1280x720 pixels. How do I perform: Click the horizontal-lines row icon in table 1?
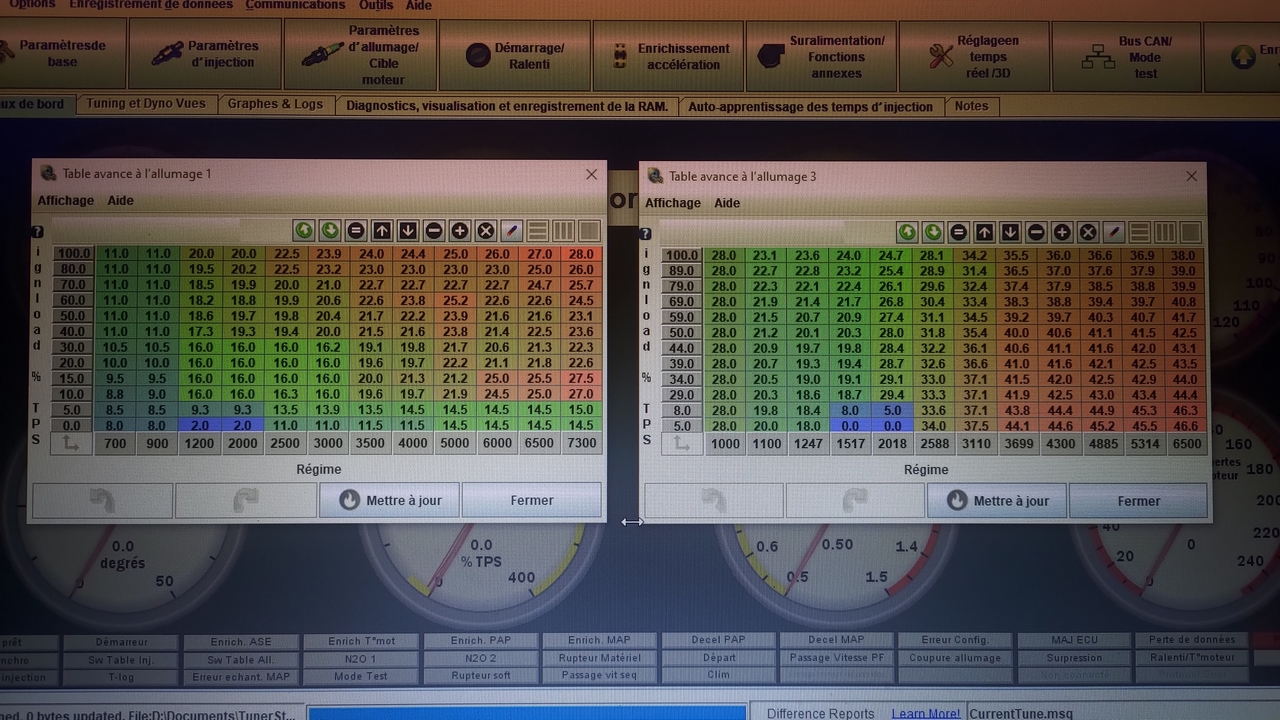click(537, 231)
